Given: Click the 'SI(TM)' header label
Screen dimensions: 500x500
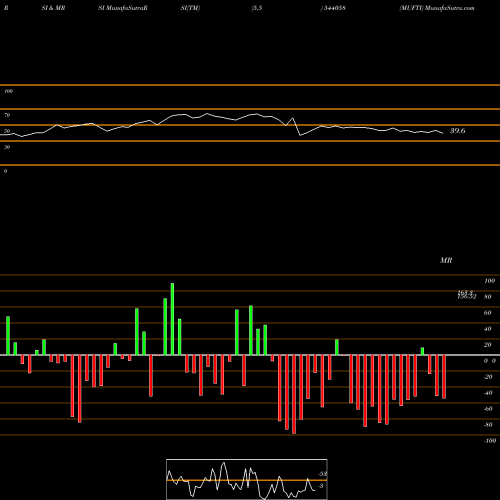Looking at the screenshot, I should click(190, 8).
